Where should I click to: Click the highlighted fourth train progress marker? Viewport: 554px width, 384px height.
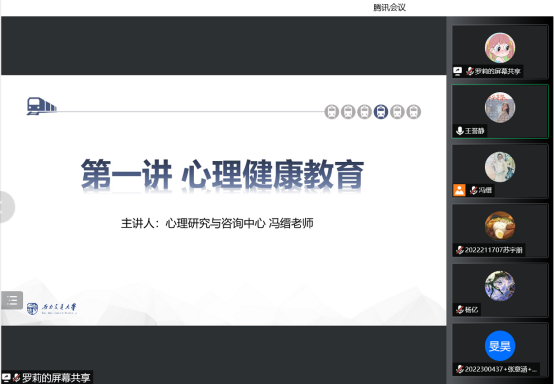coord(381,112)
